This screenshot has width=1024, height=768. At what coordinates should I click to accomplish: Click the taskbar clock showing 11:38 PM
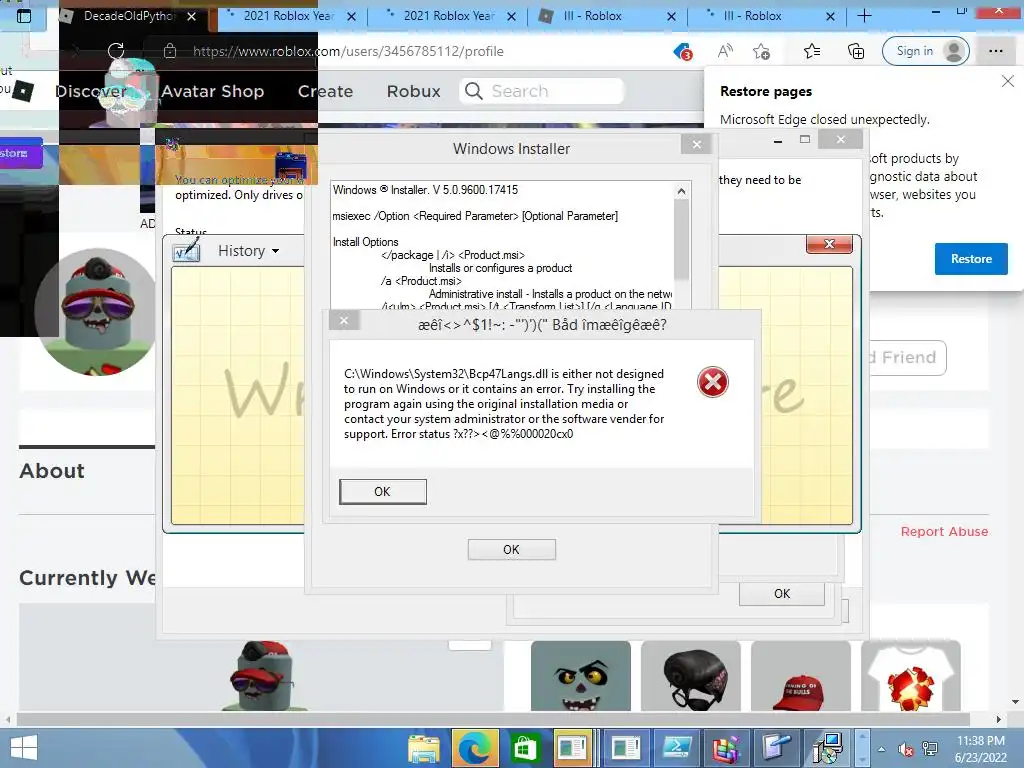tap(980, 749)
